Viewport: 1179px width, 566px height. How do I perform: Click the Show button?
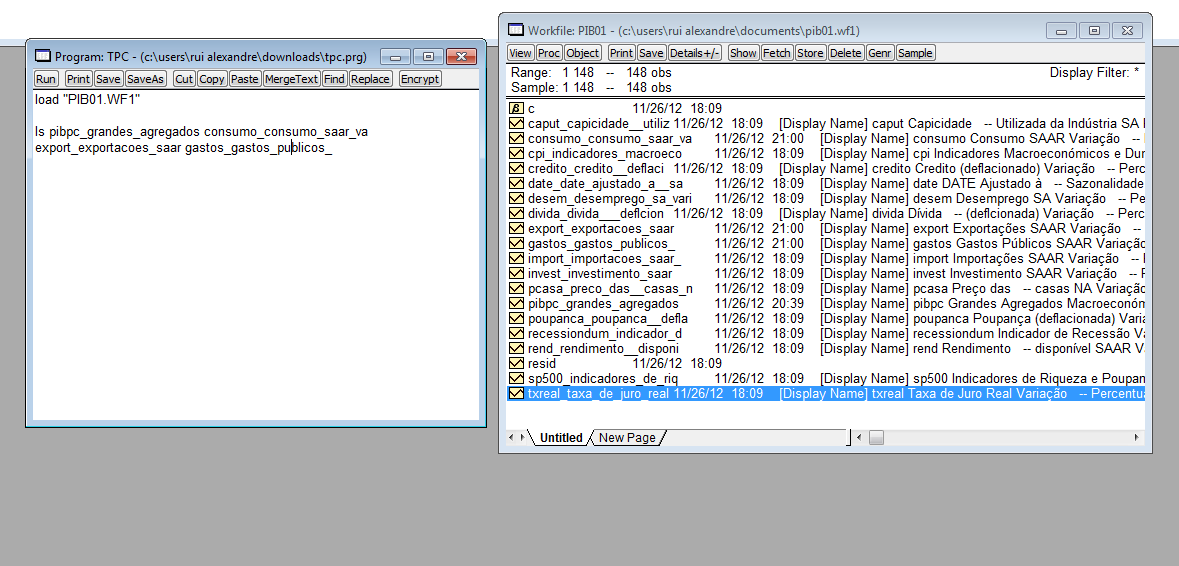[744, 53]
